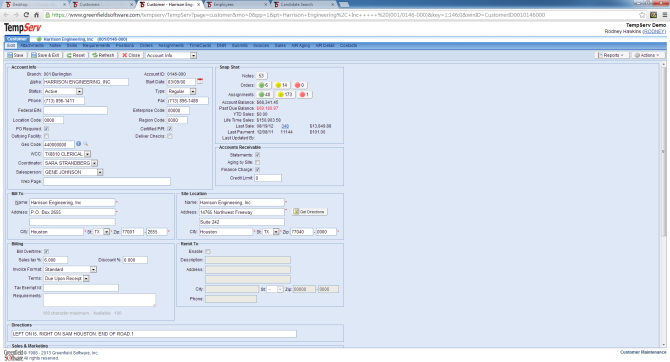Click the Credit Limit input field
This screenshot has height=362, width=670.
click(268, 178)
